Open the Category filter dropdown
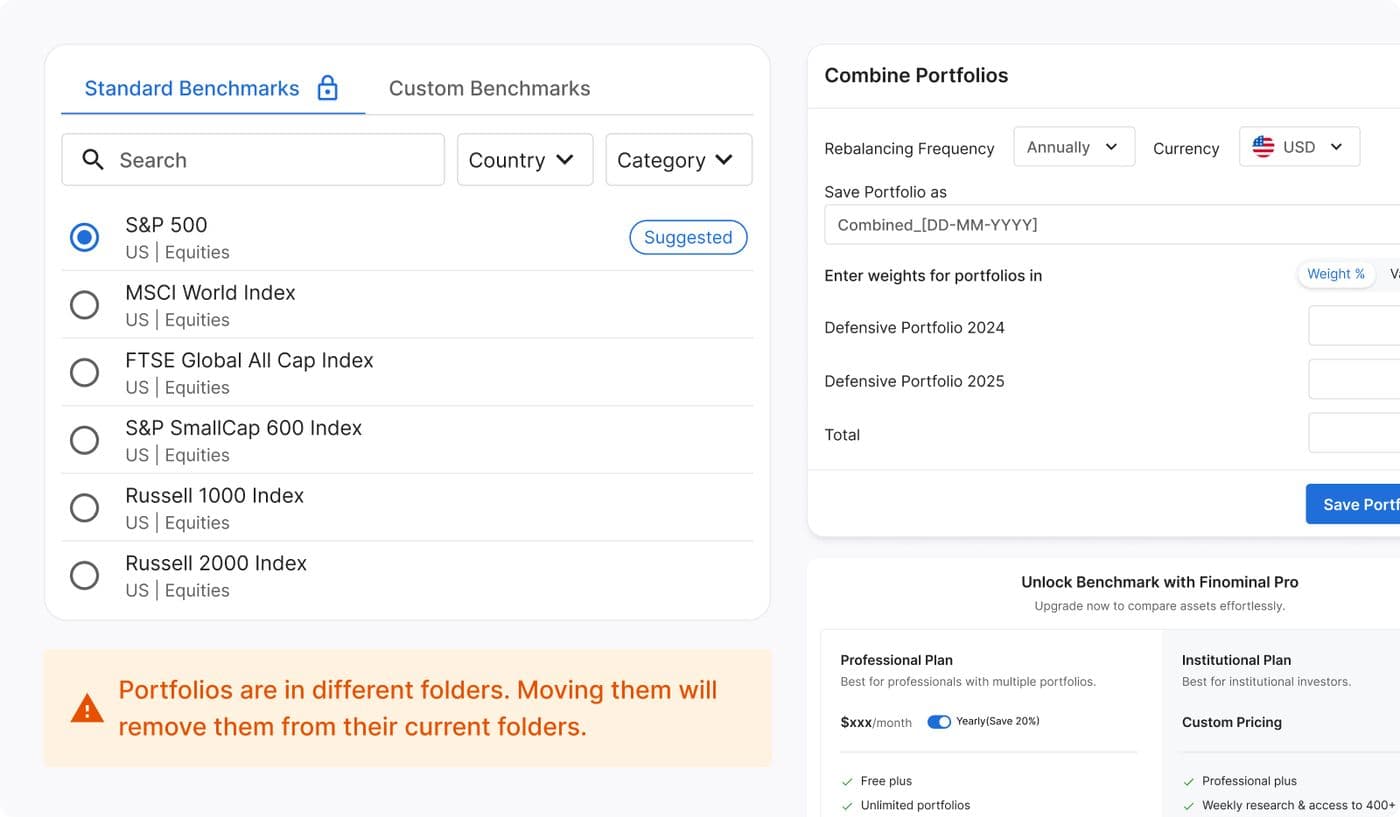 tap(679, 160)
